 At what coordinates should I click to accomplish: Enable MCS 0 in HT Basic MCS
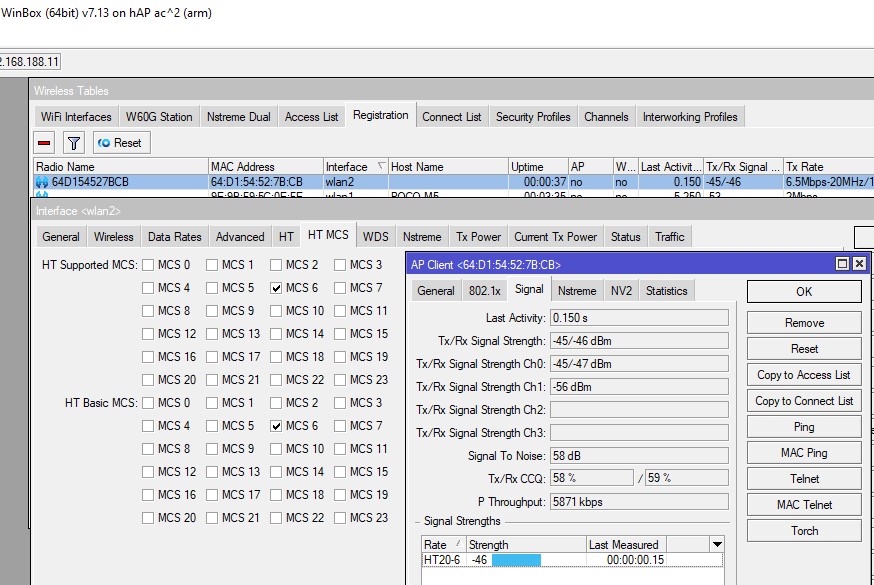pos(147,403)
